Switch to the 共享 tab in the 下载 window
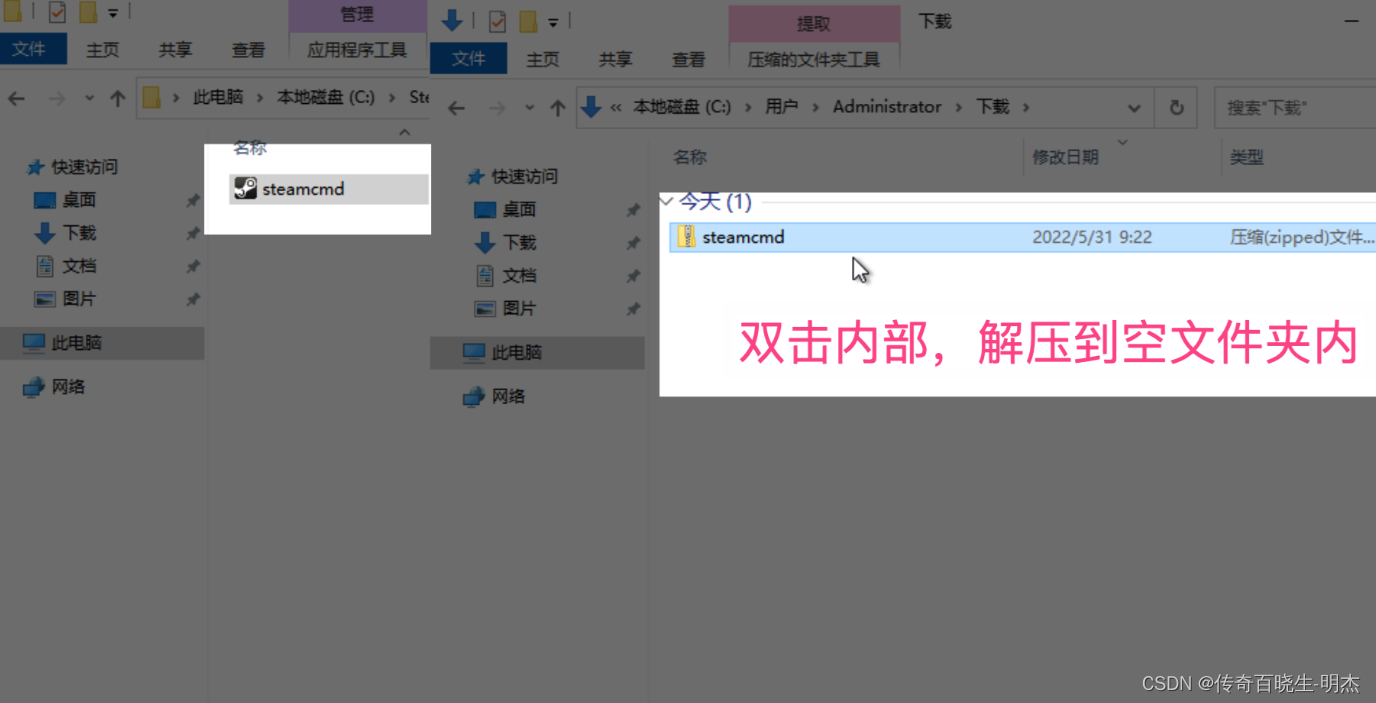Viewport: 1376px width, 703px height. (x=616, y=59)
